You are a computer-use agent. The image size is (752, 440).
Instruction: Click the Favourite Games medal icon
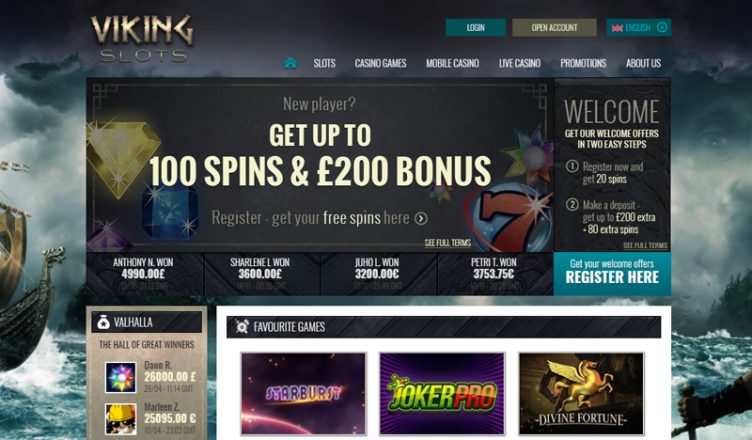[x=242, y=326]
